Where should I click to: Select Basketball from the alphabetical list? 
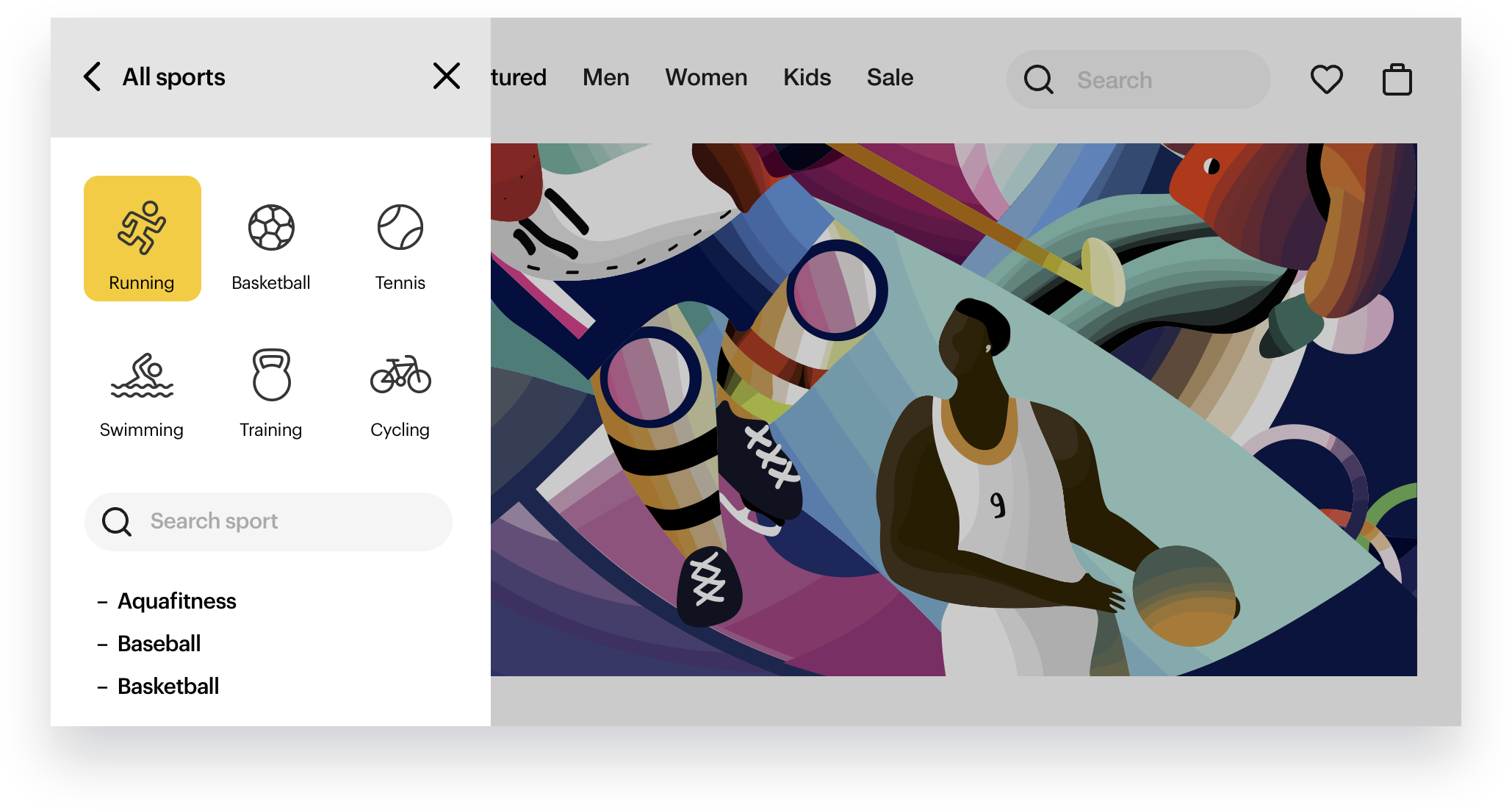click(168, 686)
